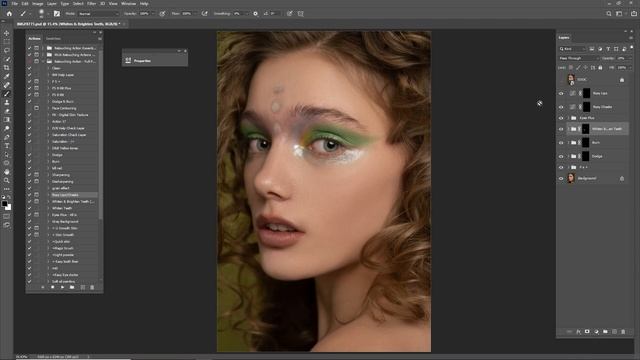640x360 pixels.
Task: Select the Gradient tool
Action: click(x=7, y=120)
